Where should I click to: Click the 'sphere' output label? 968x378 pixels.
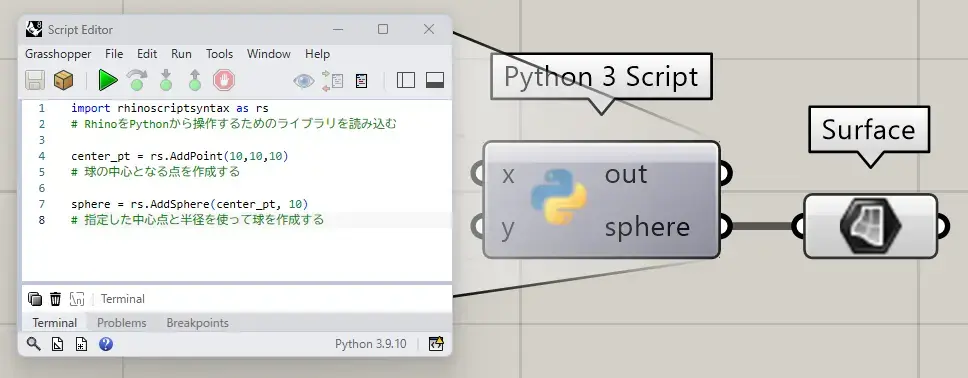[648, 227]
